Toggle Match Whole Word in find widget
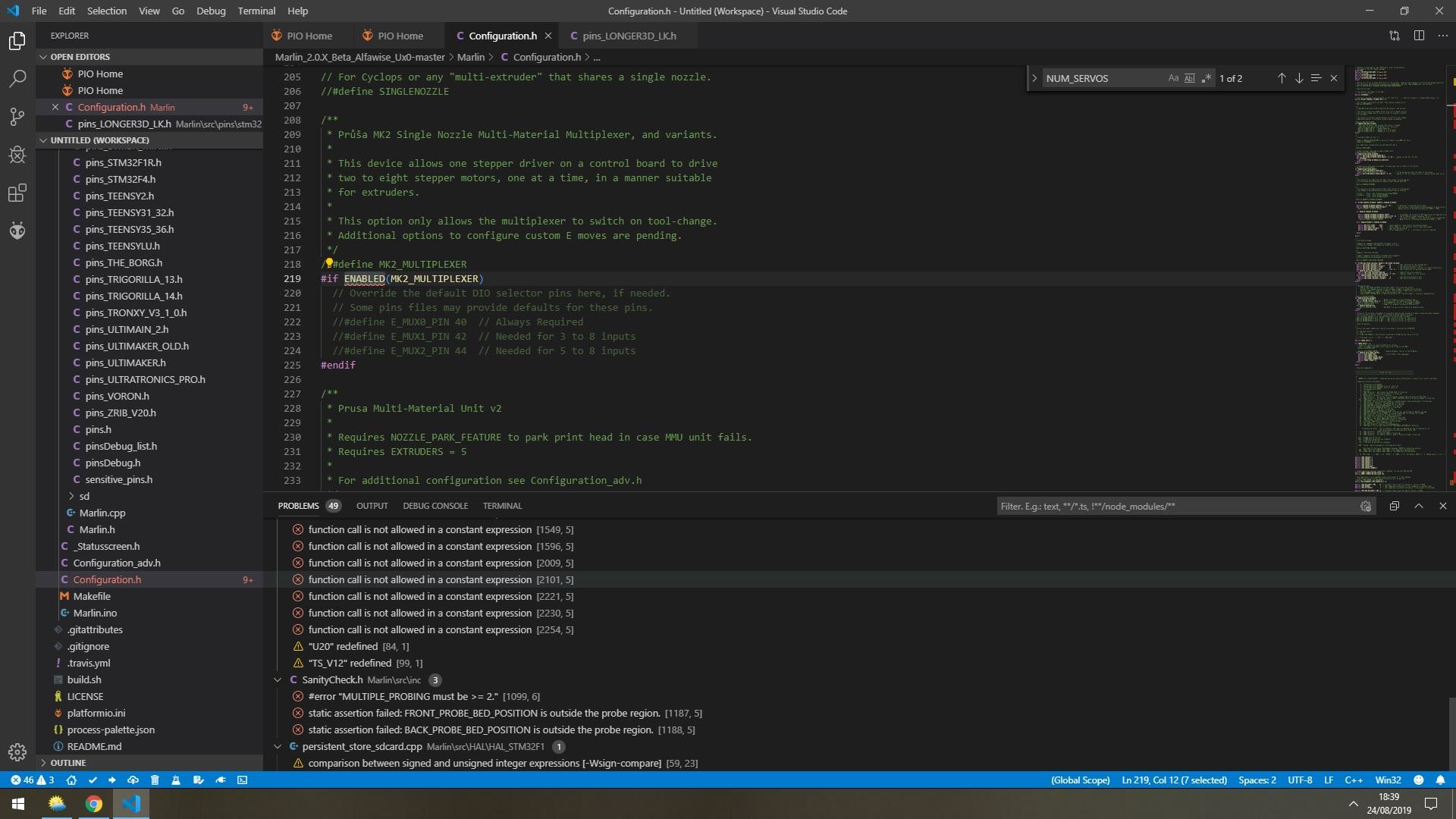 [x=1190, y=78]
